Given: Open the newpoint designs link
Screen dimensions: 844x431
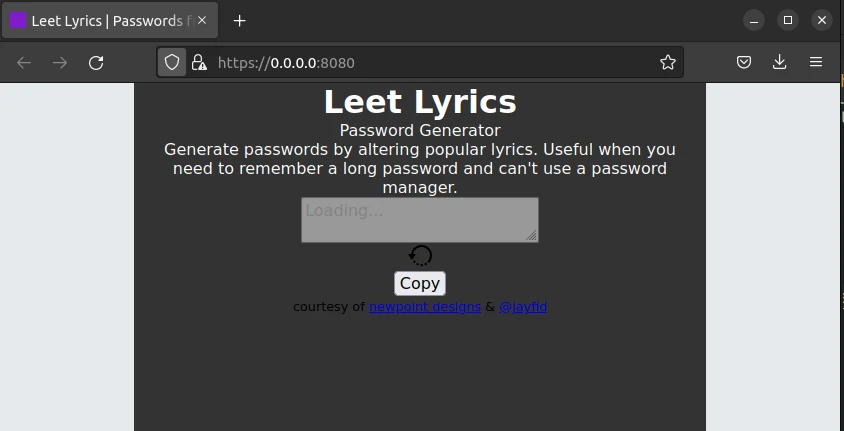Looking at the screenshot, I should point(424,307).
